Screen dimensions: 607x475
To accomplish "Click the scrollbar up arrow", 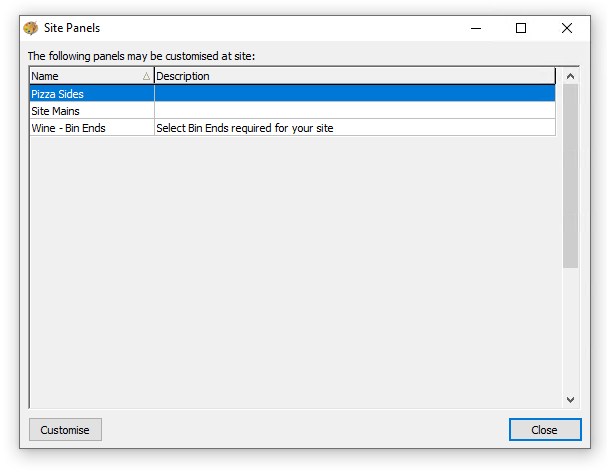I will (x=571, y=76).
